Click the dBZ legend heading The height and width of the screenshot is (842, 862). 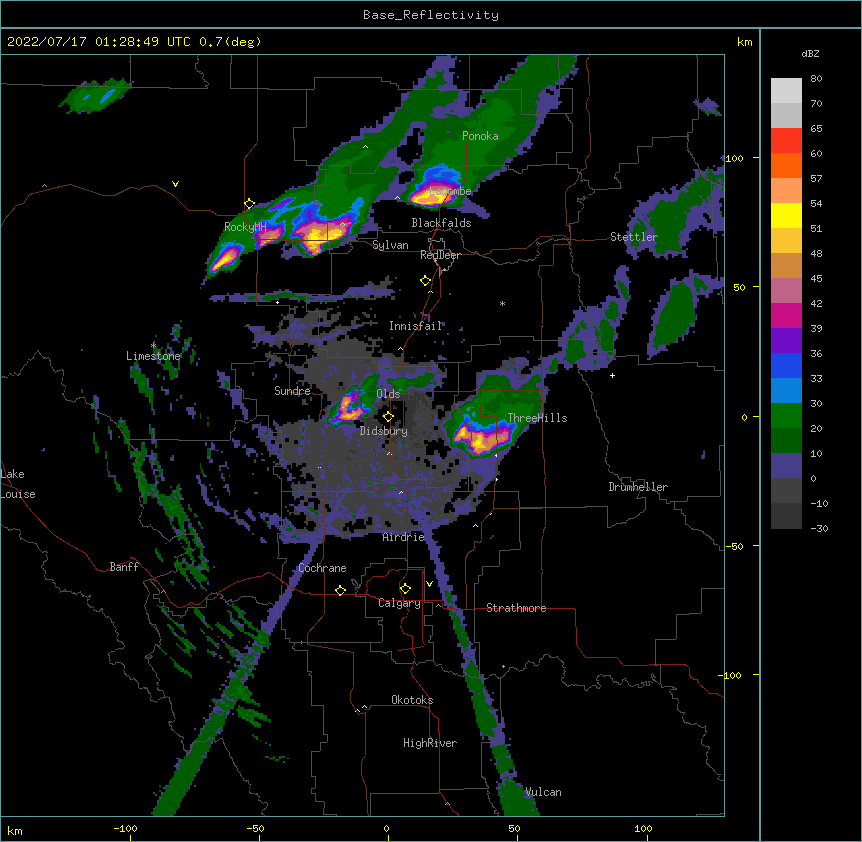coord(810,54)
